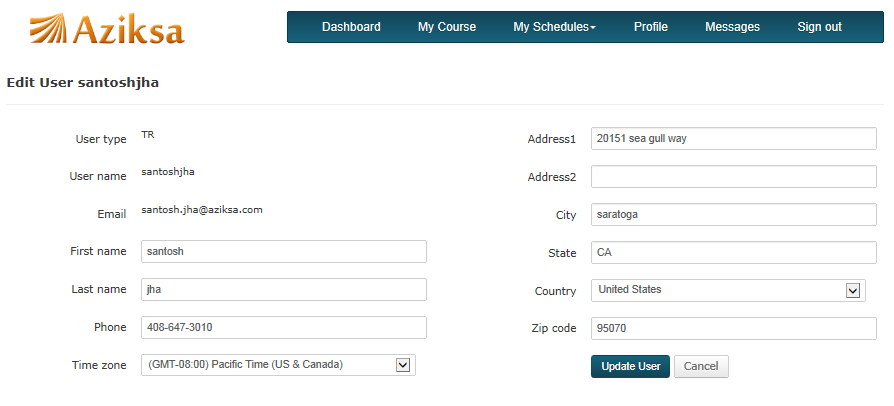
Task: Click into the Phone number field
Action: tap(284, 328)
